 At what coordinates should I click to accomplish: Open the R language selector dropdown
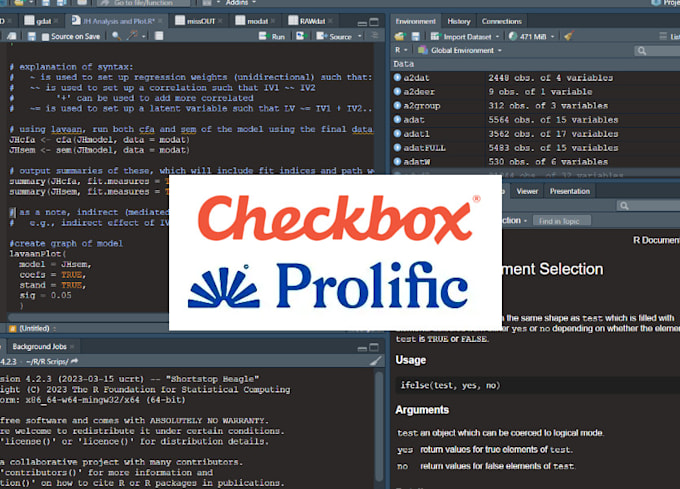(x=401, y=50)
